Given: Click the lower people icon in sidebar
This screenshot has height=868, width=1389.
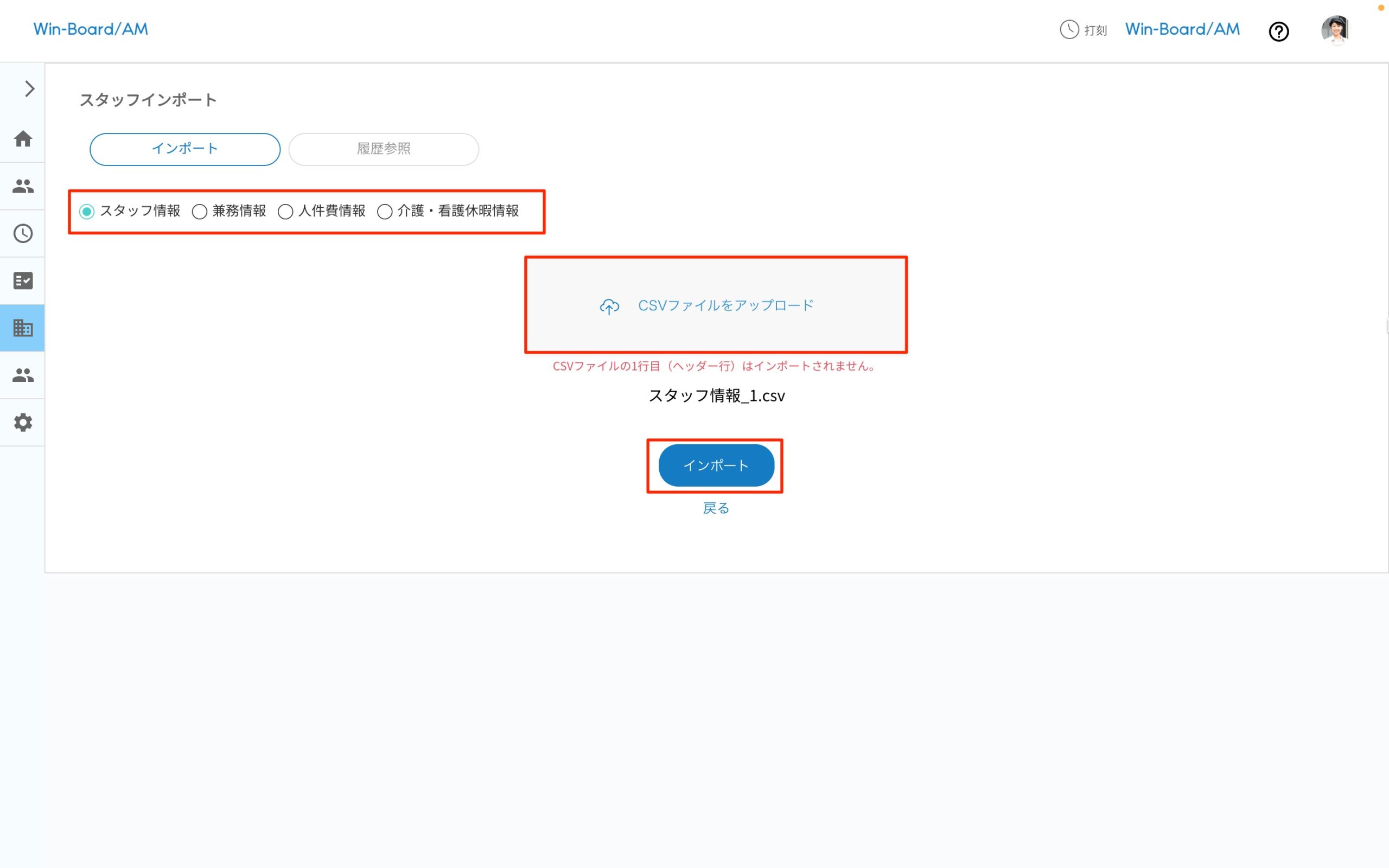Looking at the screenshot, I should click(x=23, y=375).
